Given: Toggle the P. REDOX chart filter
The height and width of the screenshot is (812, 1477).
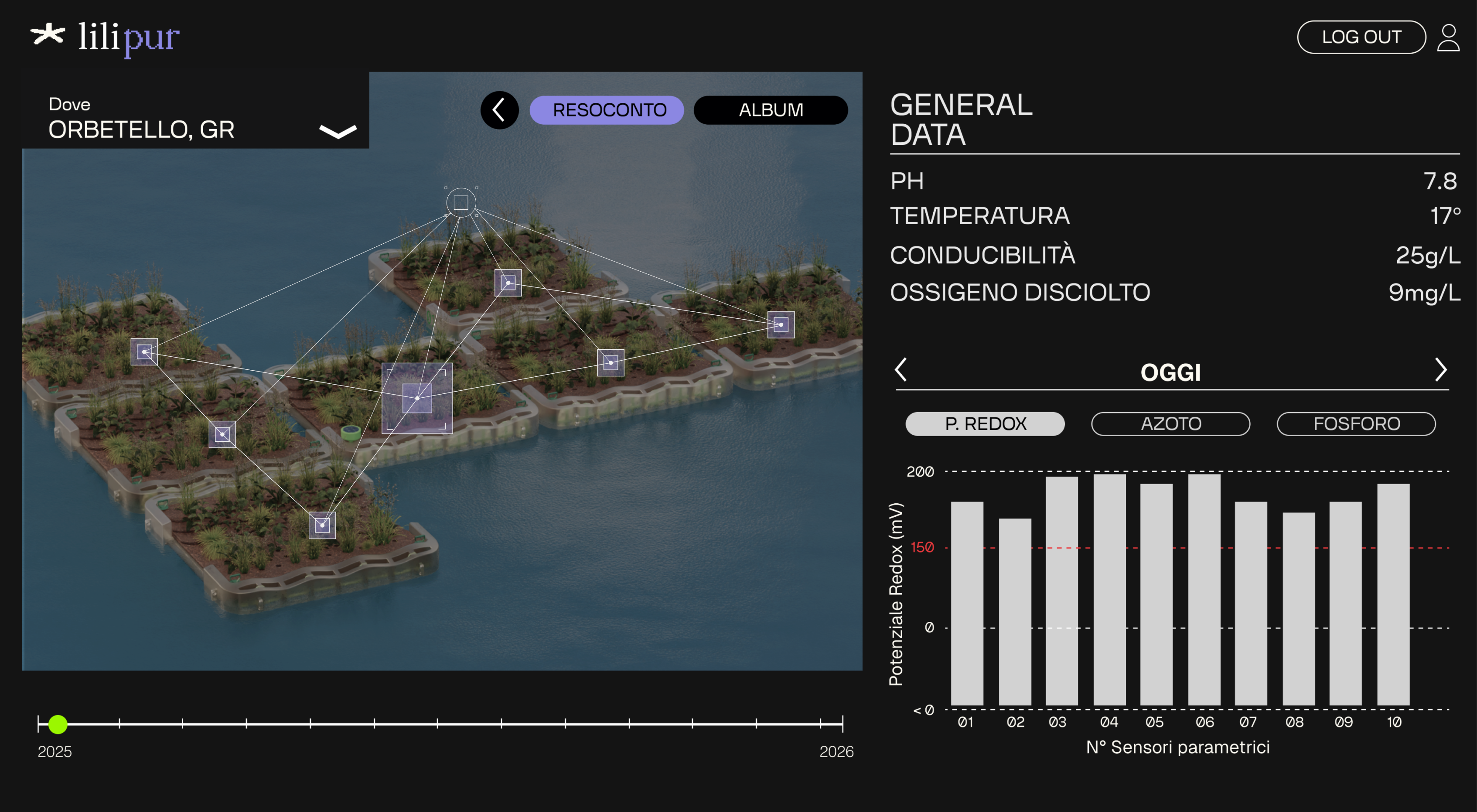Looking at the screenshot, I should click(x=985, y=424).
